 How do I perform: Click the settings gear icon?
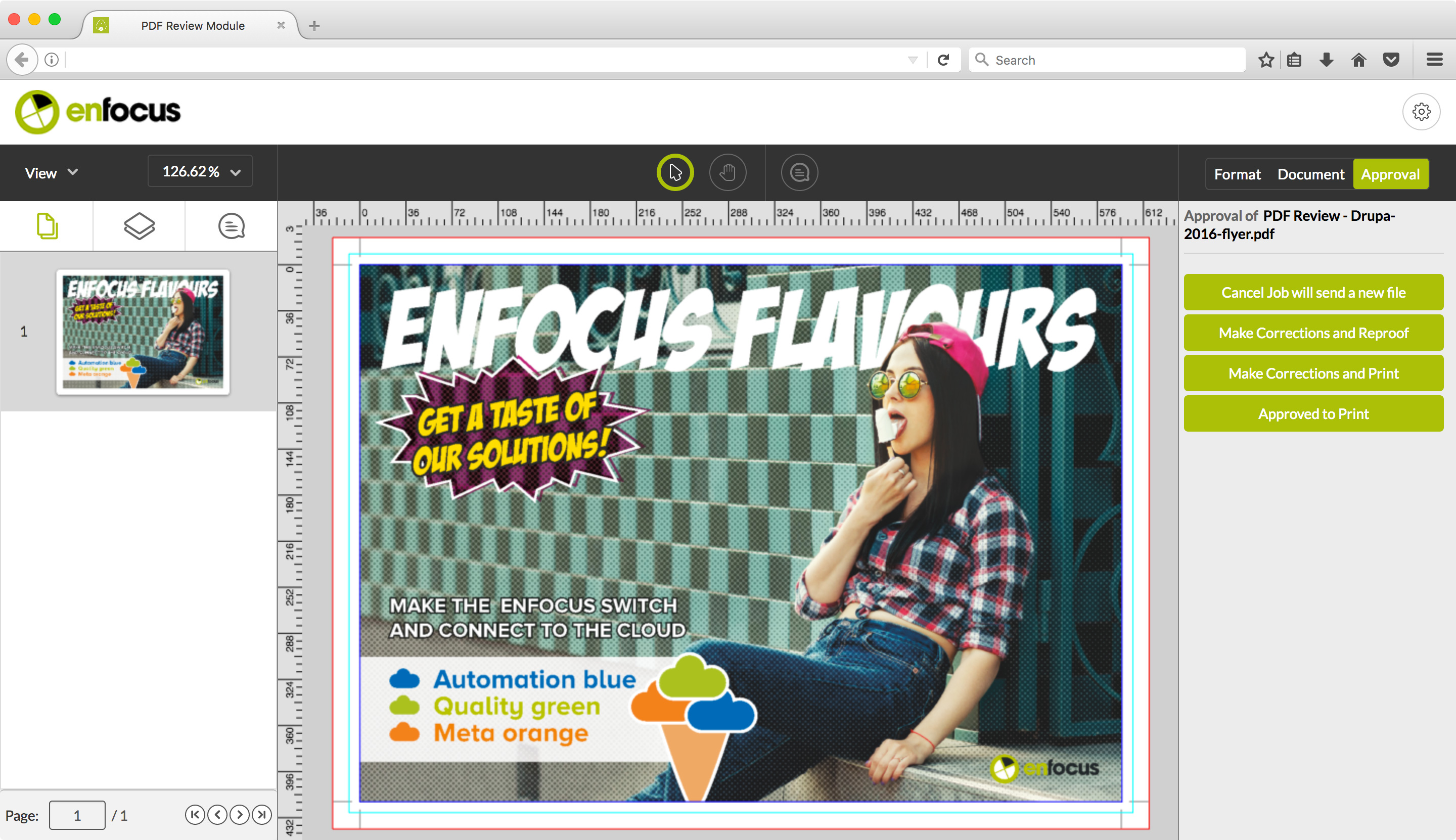(x=1422, y=112)
